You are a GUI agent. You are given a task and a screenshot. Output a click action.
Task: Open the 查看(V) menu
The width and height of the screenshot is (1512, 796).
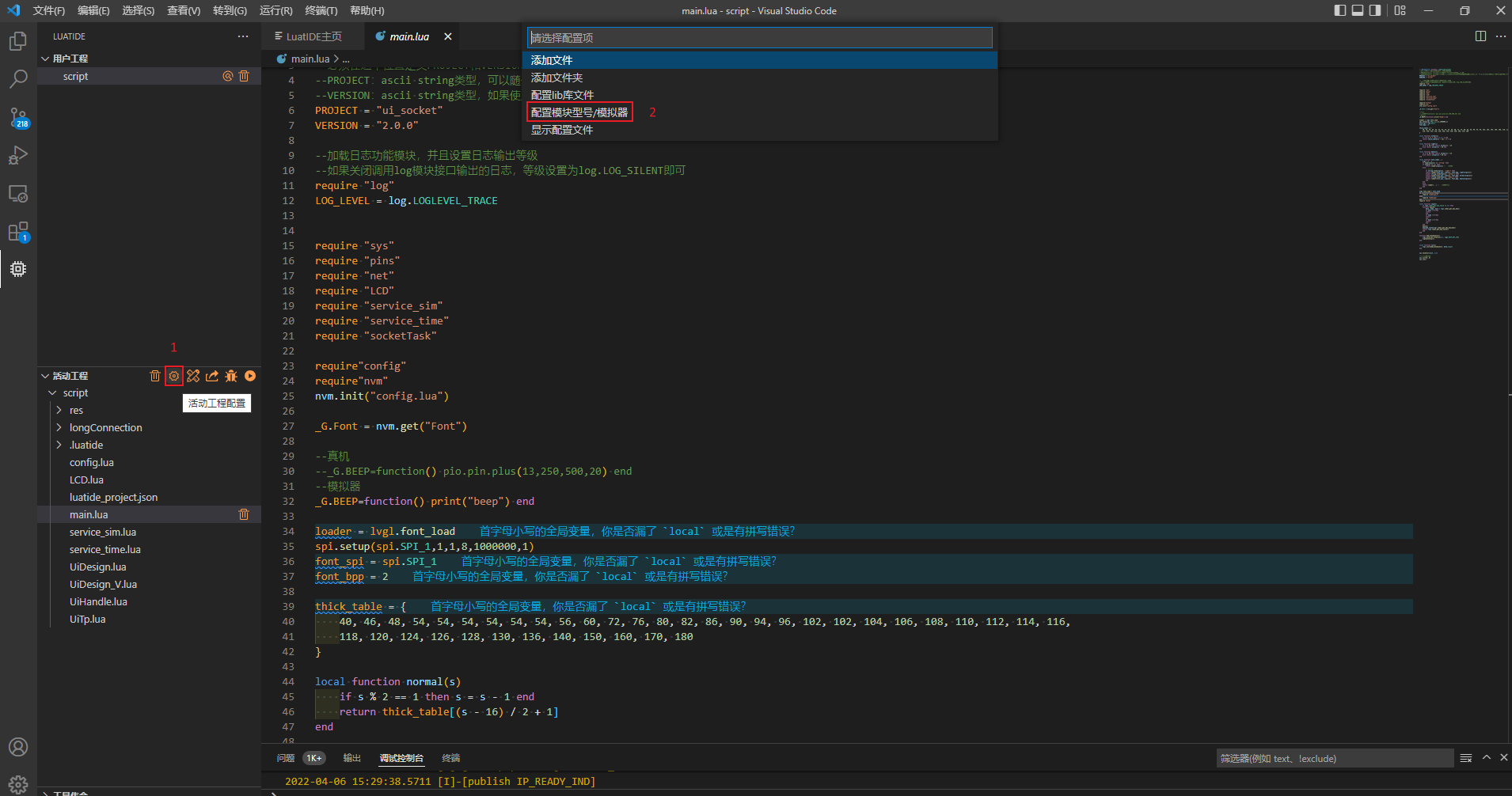tap(184, 10)
